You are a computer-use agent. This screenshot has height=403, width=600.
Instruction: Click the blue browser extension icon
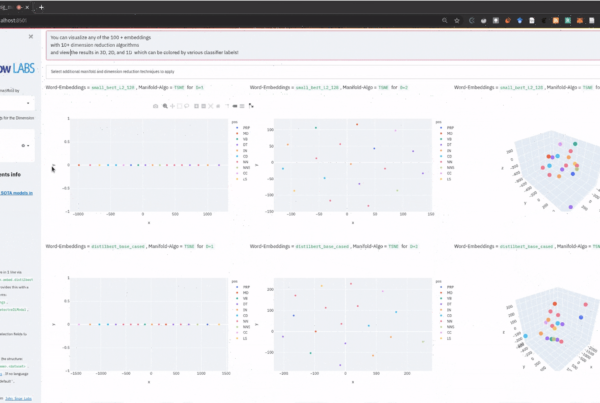[520, 20]
